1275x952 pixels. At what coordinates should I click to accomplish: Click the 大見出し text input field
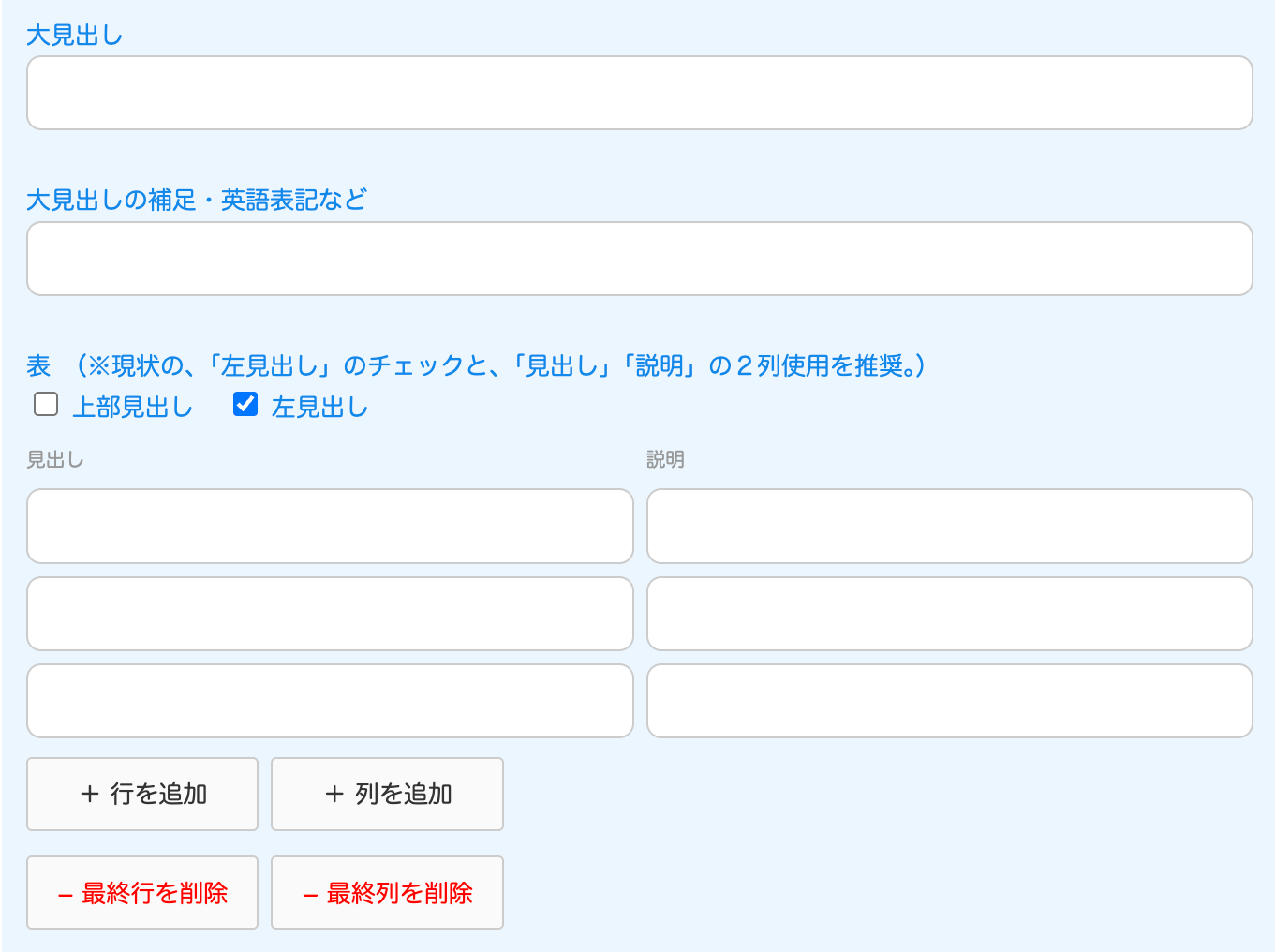point(639,93)
